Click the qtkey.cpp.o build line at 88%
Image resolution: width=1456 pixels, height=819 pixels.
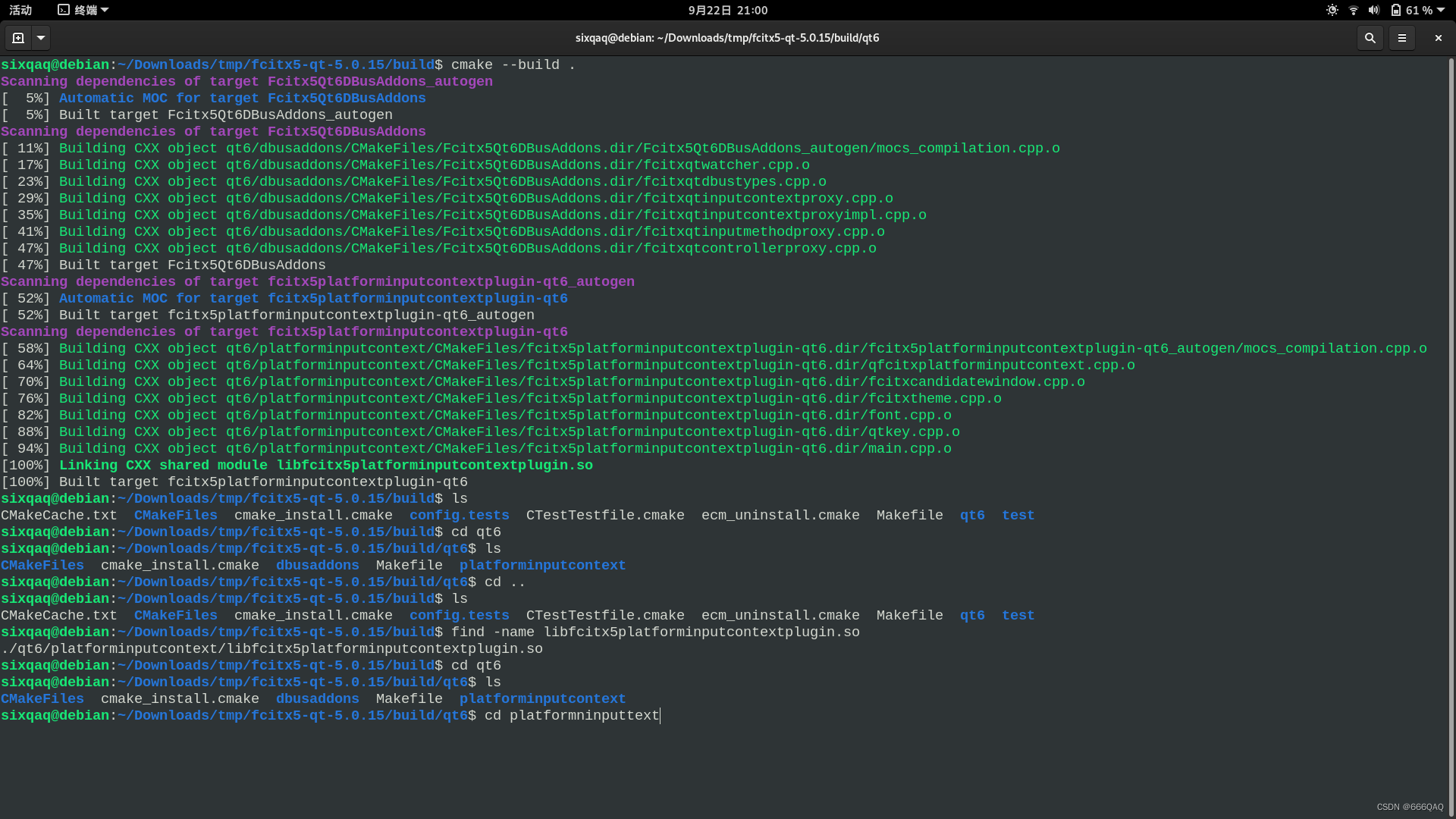coord(481,432)
